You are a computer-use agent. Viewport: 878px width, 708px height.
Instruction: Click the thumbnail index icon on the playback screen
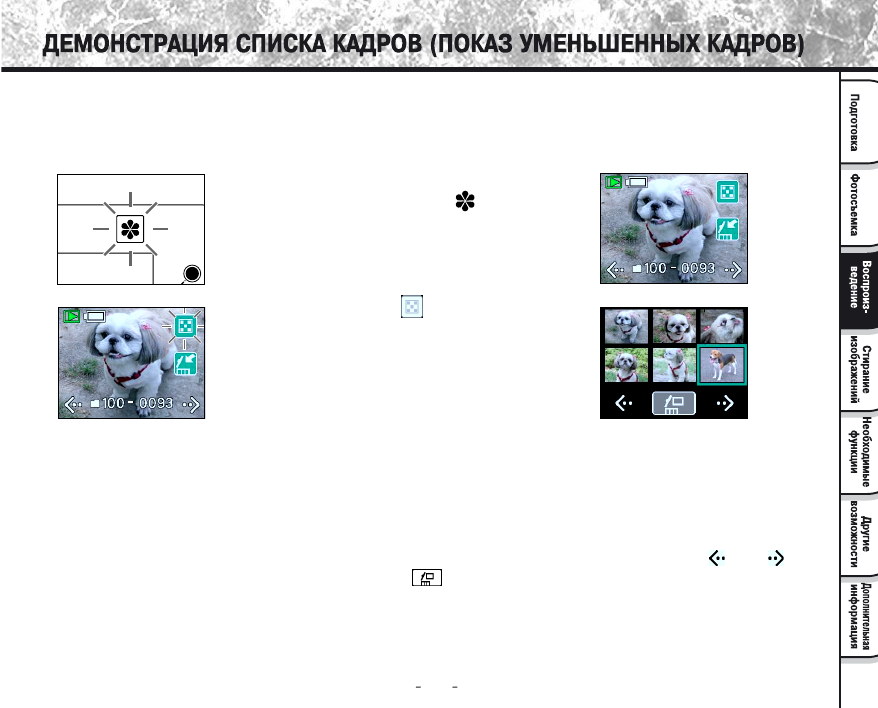click(x=727, y=191)
